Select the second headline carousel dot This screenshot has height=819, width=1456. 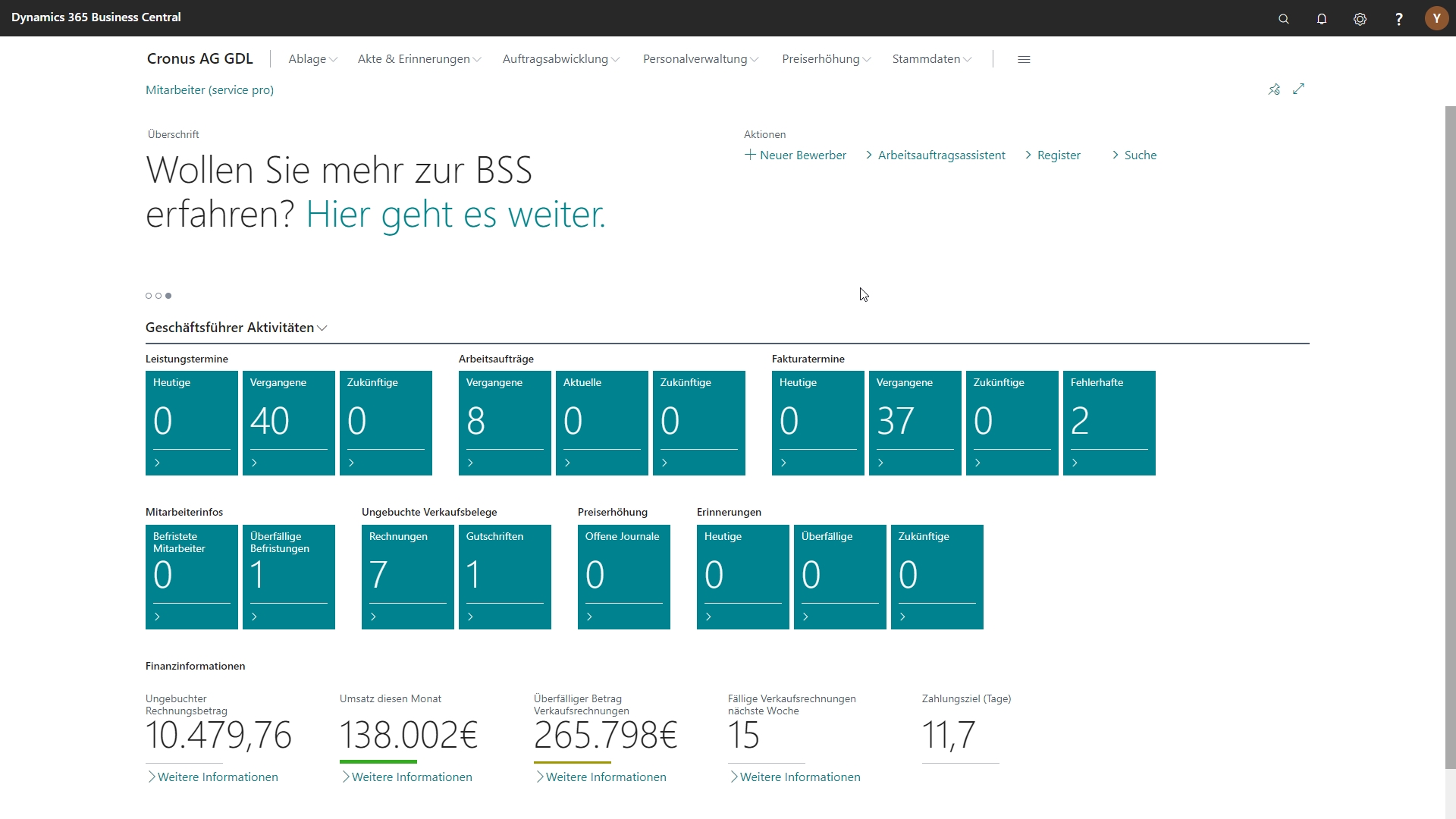158,296
